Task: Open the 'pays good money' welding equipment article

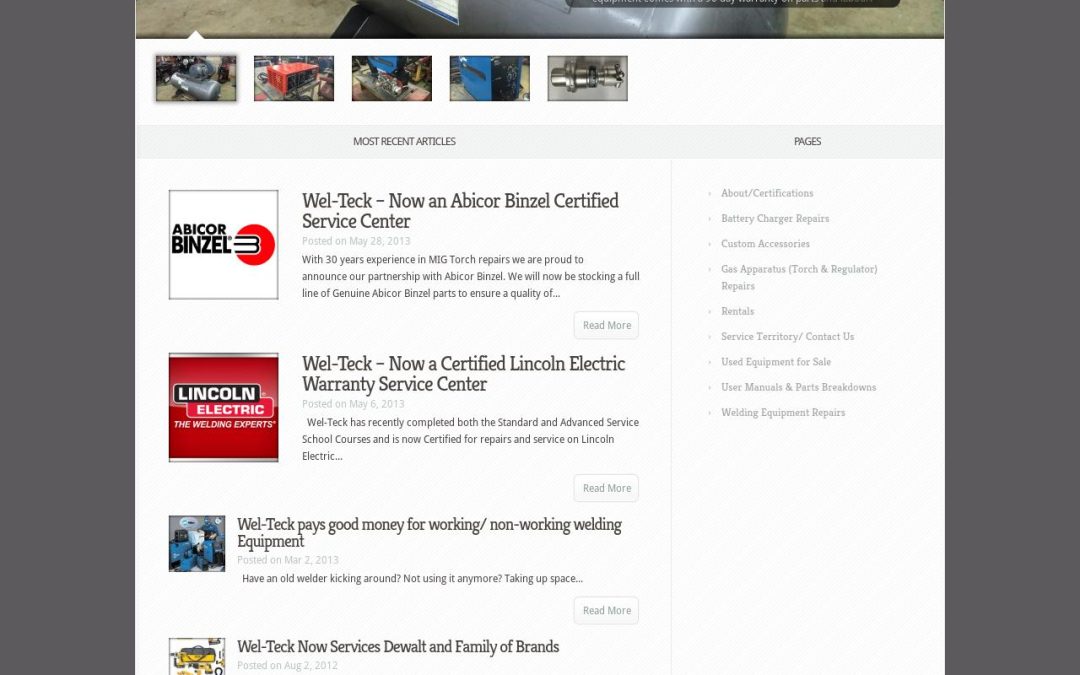Action: 429,532
